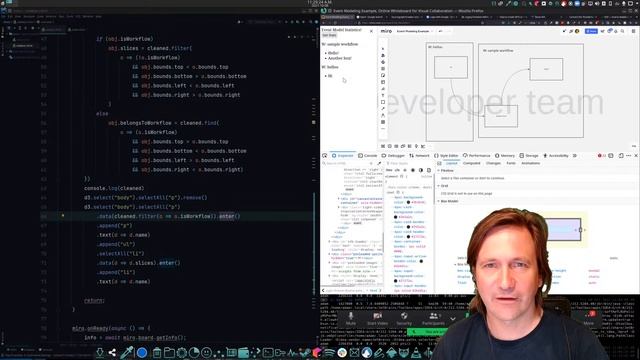Click the first background-color swatch
The image size is (640, 360).
click(408, 202)
